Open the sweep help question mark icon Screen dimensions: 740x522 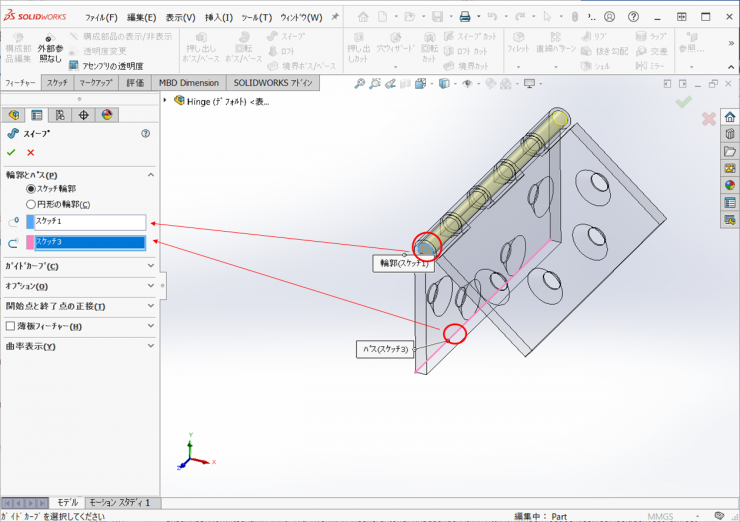[146, 133]
